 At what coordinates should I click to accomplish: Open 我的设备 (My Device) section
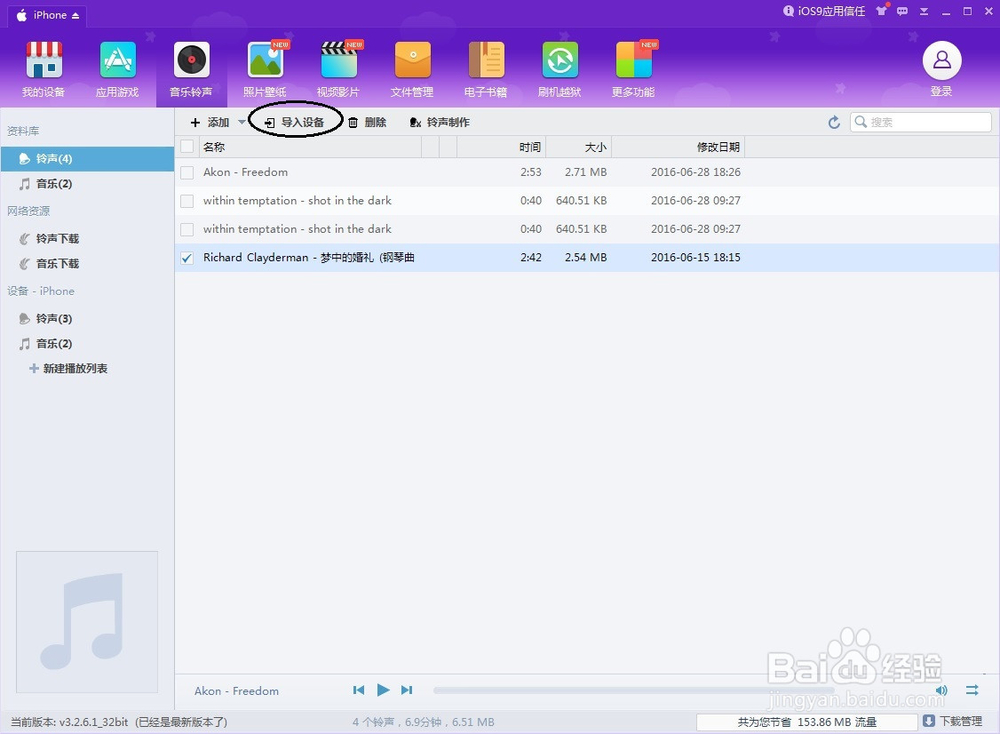tap(43, 70)
